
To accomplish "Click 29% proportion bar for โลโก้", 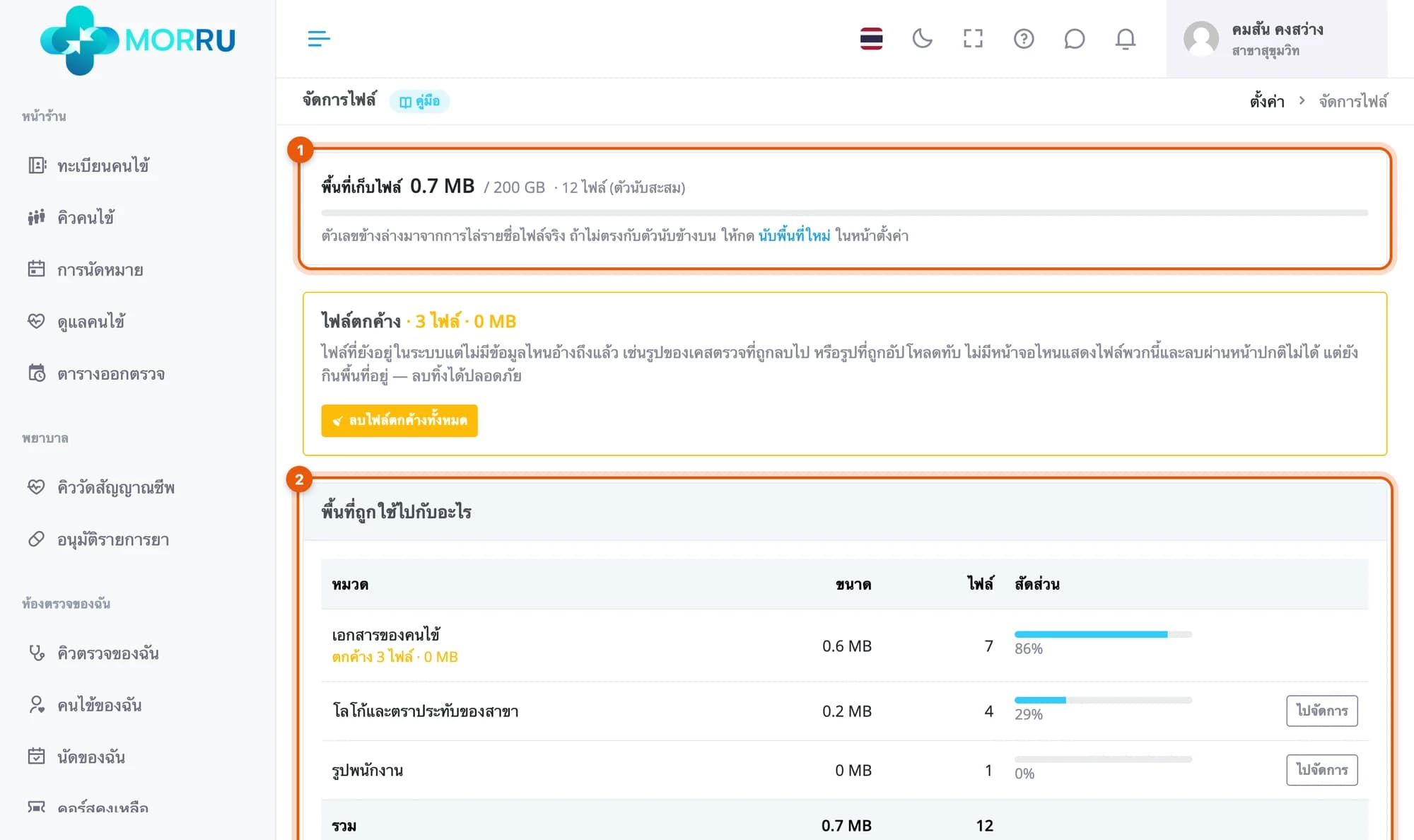I will pos(1103,700).
